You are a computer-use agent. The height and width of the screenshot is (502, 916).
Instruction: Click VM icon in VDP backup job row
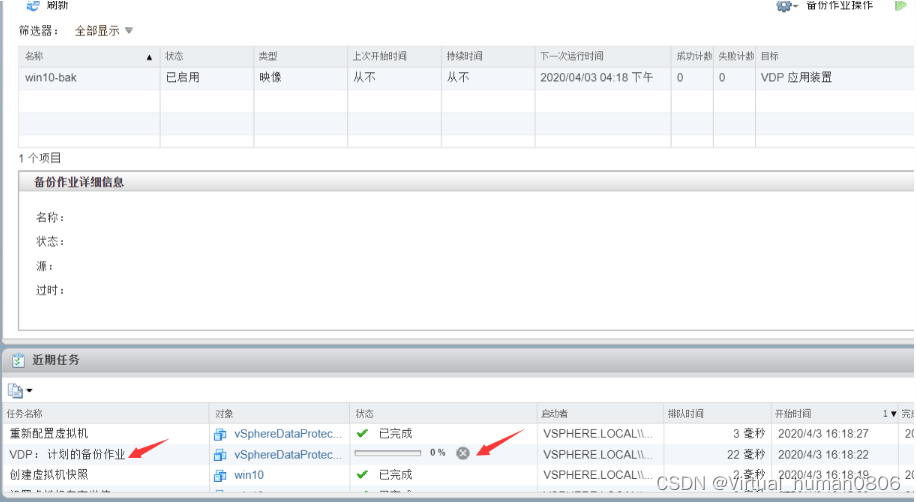[220, 455]
